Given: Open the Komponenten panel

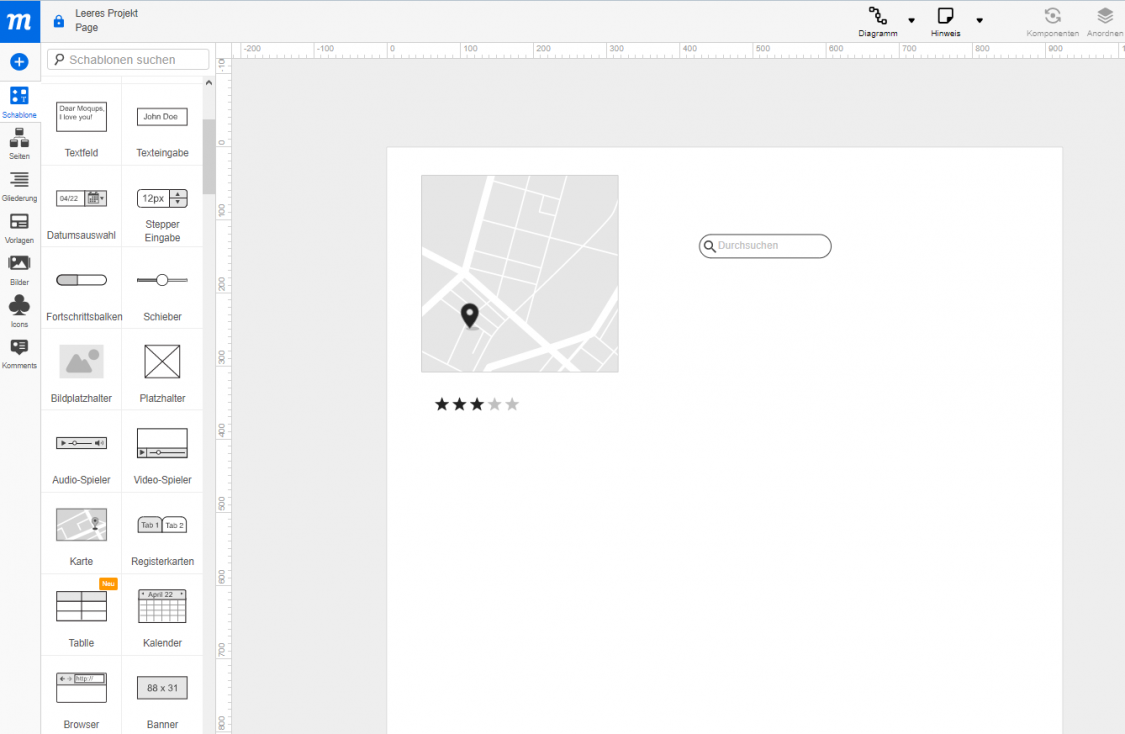Looking at the screenshot, I should [1051, 20].
